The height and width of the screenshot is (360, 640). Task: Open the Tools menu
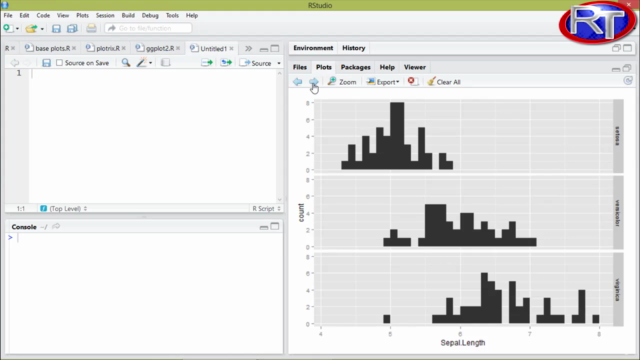172,15
